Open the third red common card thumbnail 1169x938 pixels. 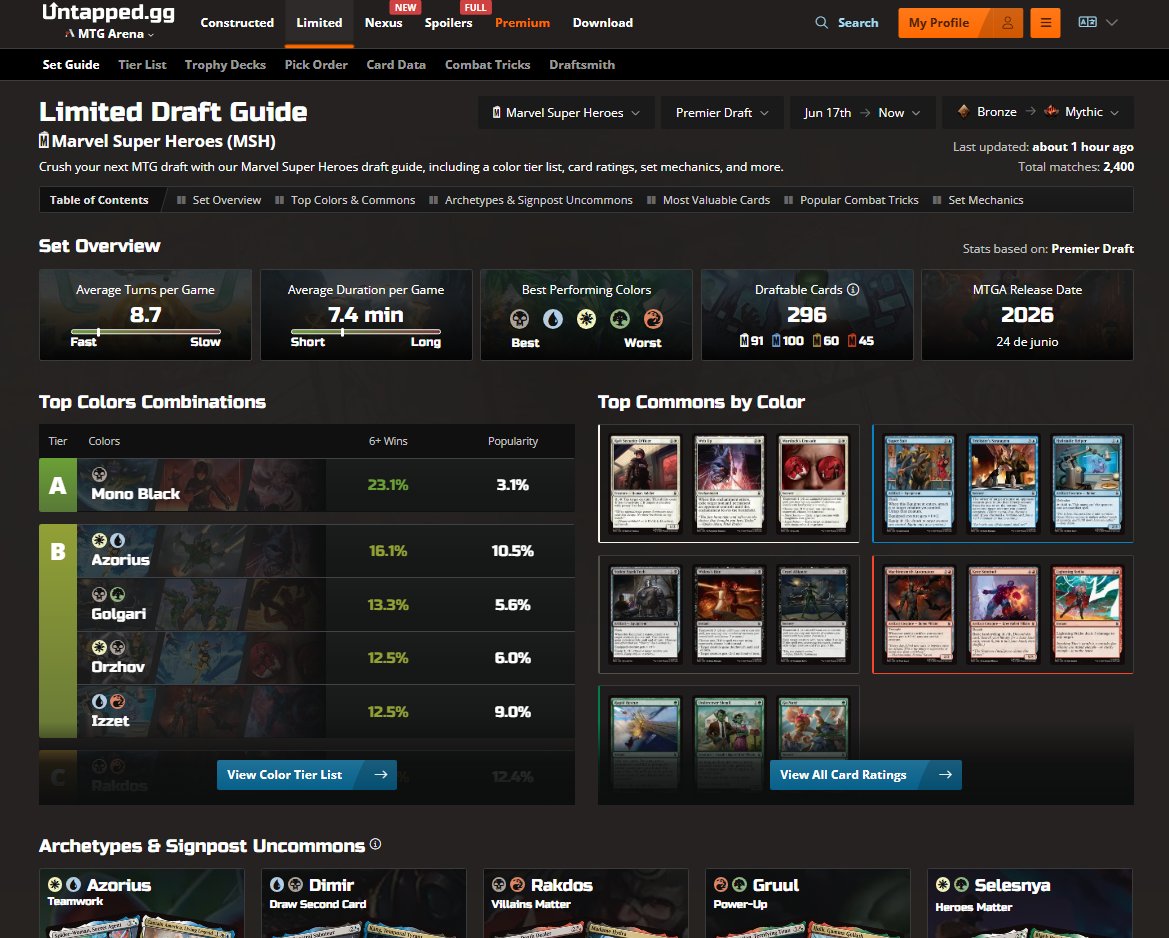[x=1087, y=614]
